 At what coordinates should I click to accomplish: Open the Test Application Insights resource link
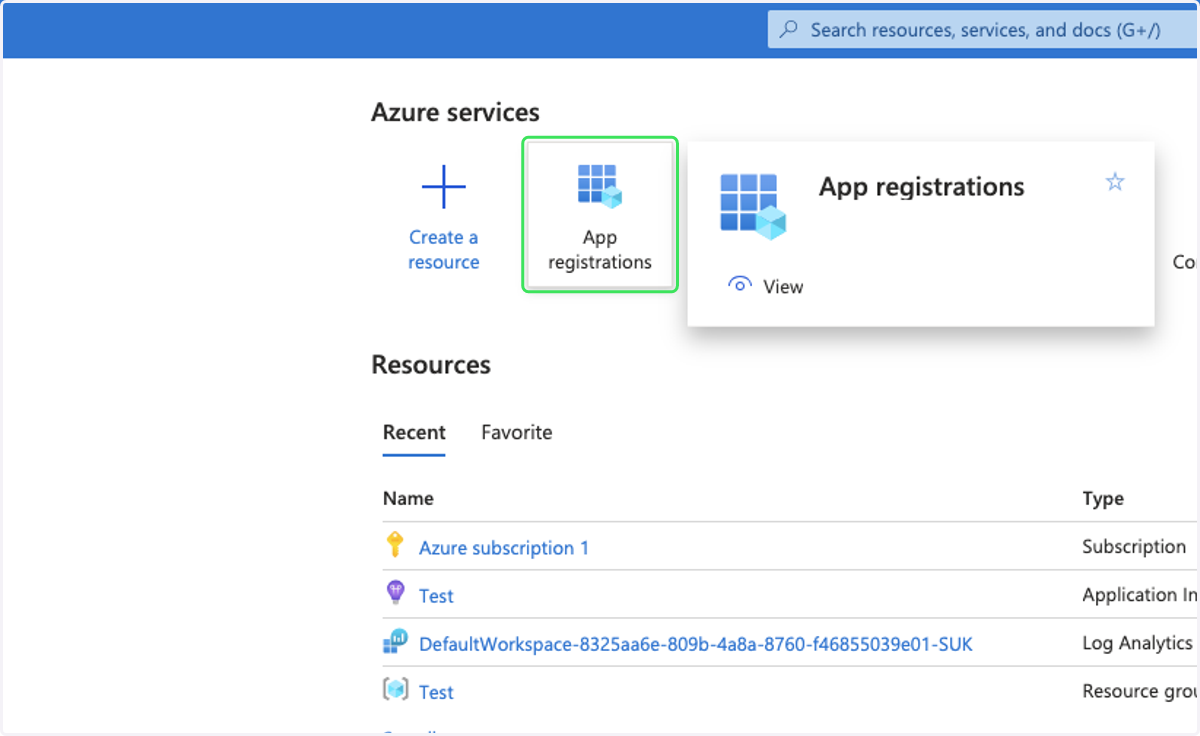click(x=436, y=596)
